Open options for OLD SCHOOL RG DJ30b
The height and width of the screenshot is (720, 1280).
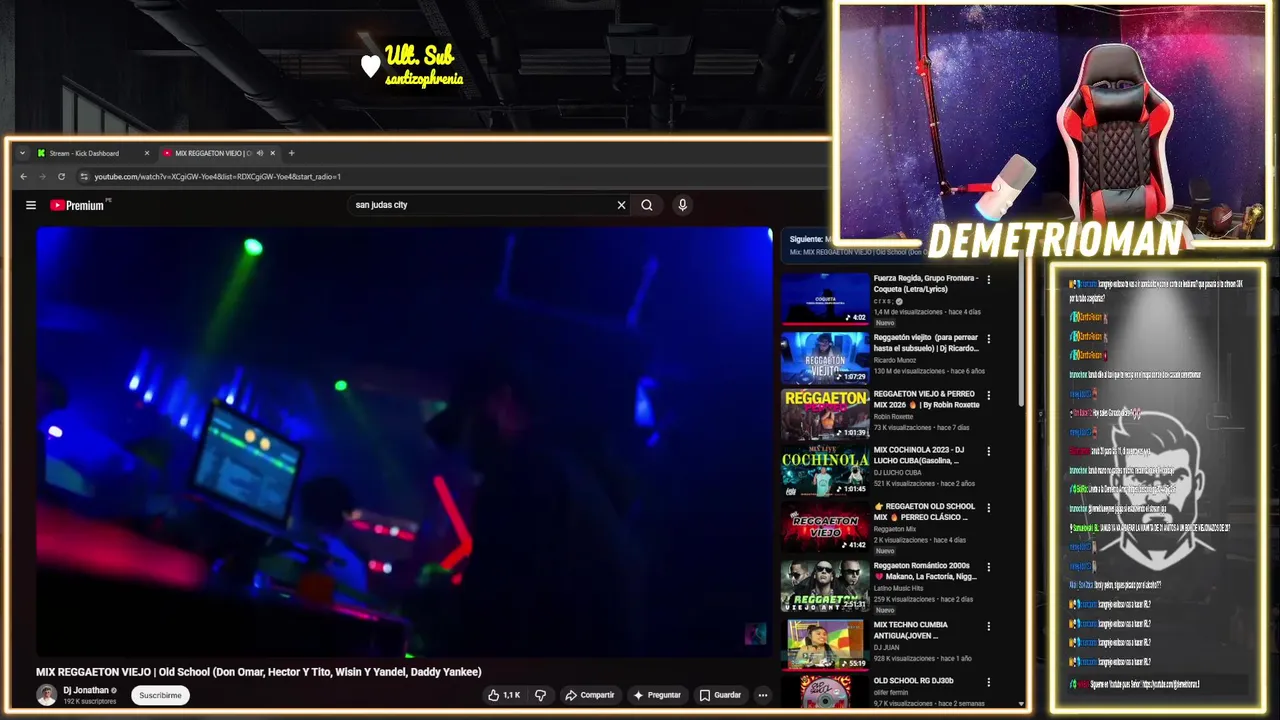[x=989, y=682]
